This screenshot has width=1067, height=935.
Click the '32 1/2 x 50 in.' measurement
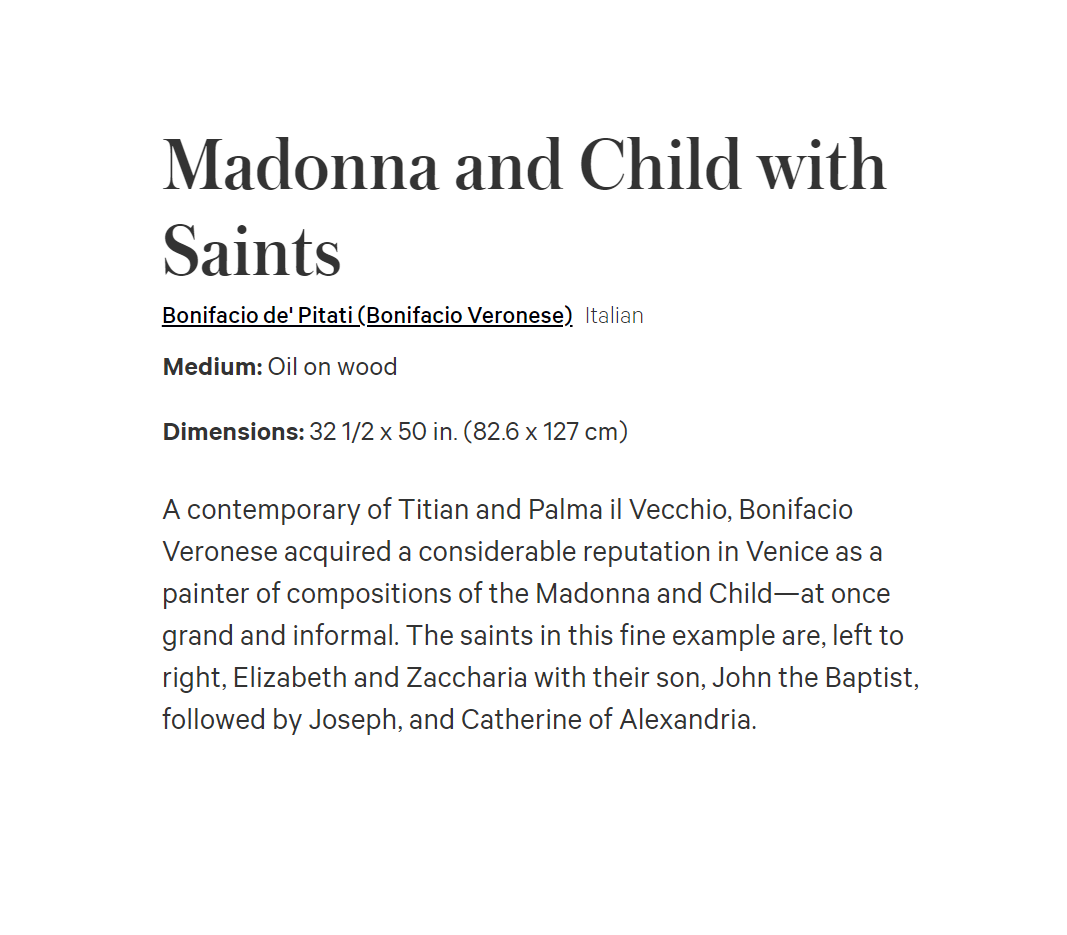pos(383,431)
